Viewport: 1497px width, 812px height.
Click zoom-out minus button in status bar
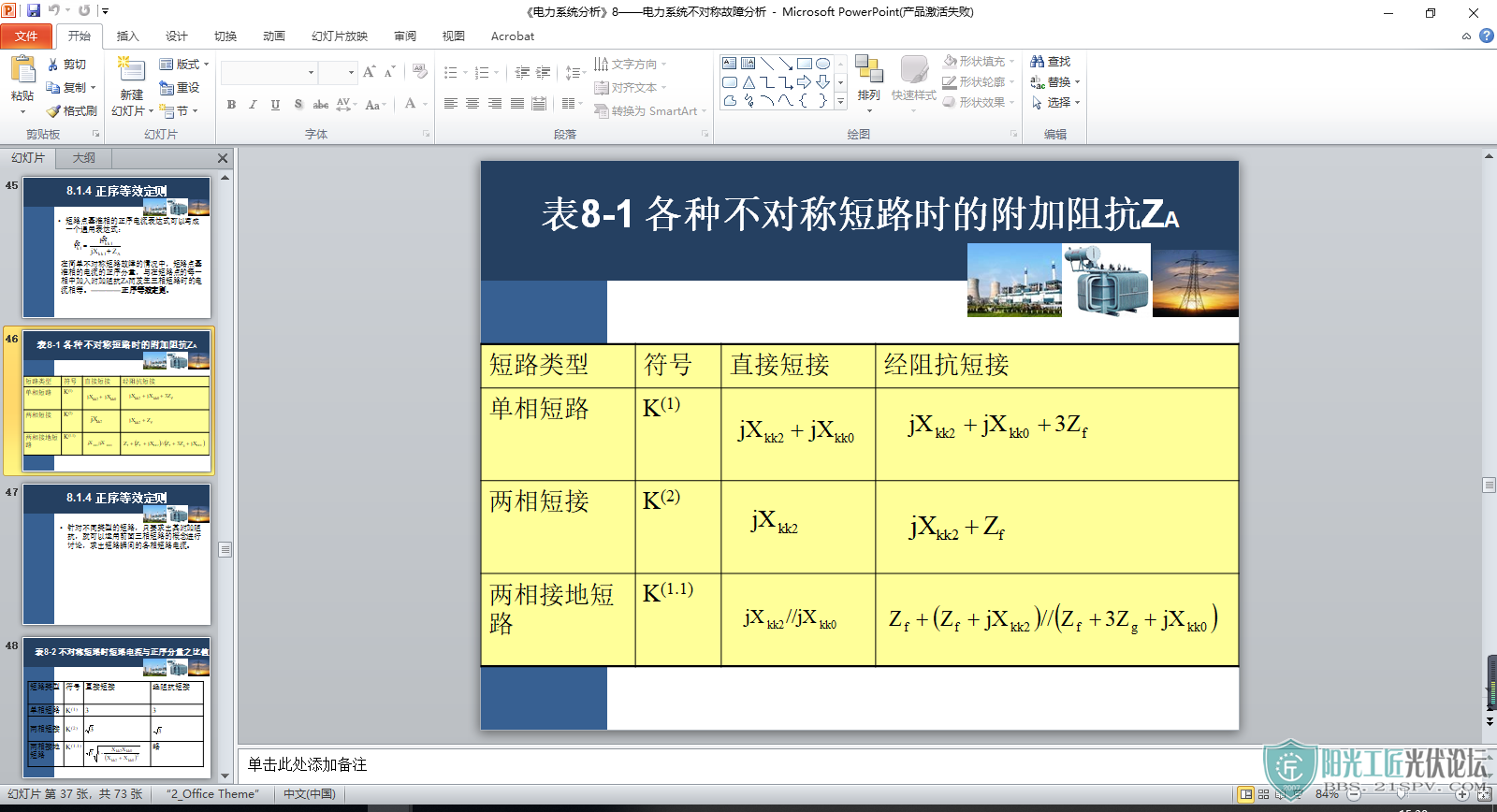pos(1354,794)
